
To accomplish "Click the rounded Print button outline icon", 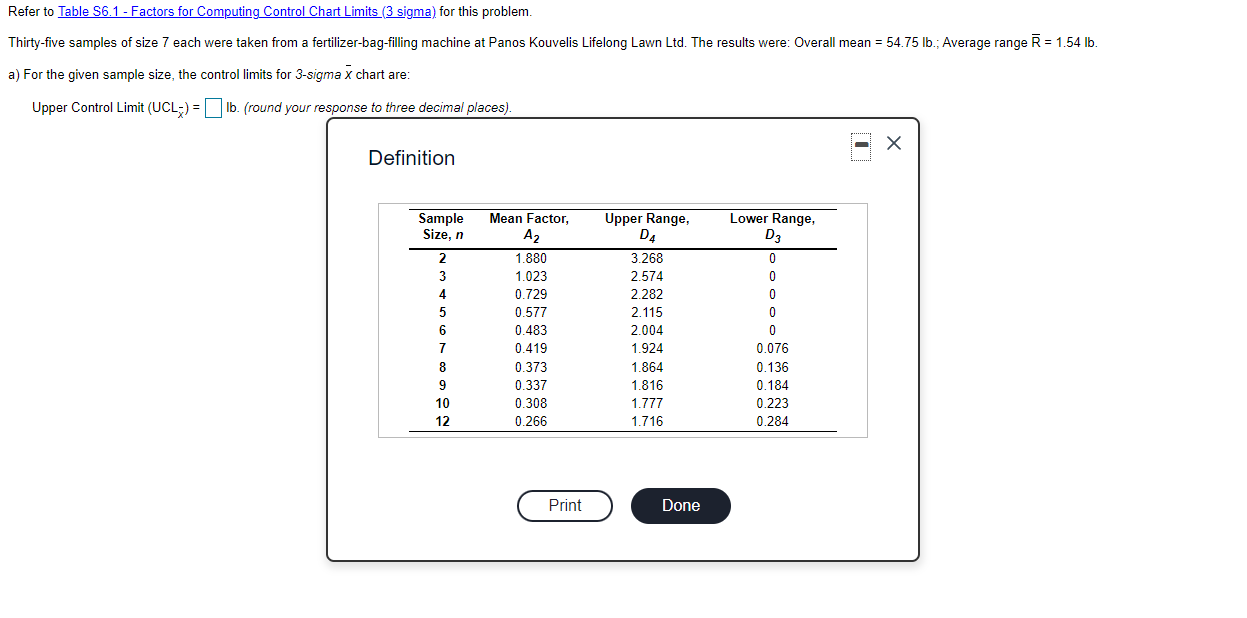I will point(564,506).
